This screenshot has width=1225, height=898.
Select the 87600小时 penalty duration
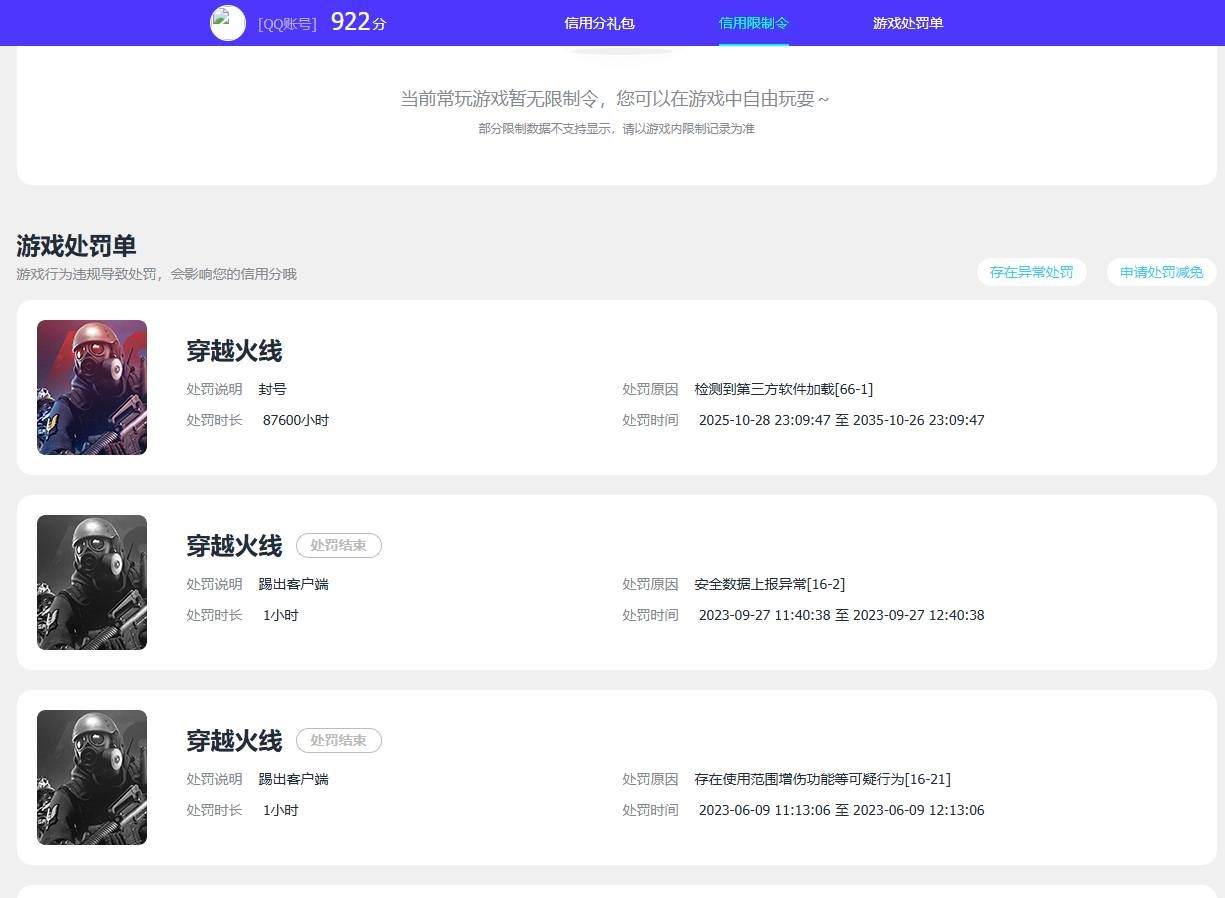[x=296, y=420]
